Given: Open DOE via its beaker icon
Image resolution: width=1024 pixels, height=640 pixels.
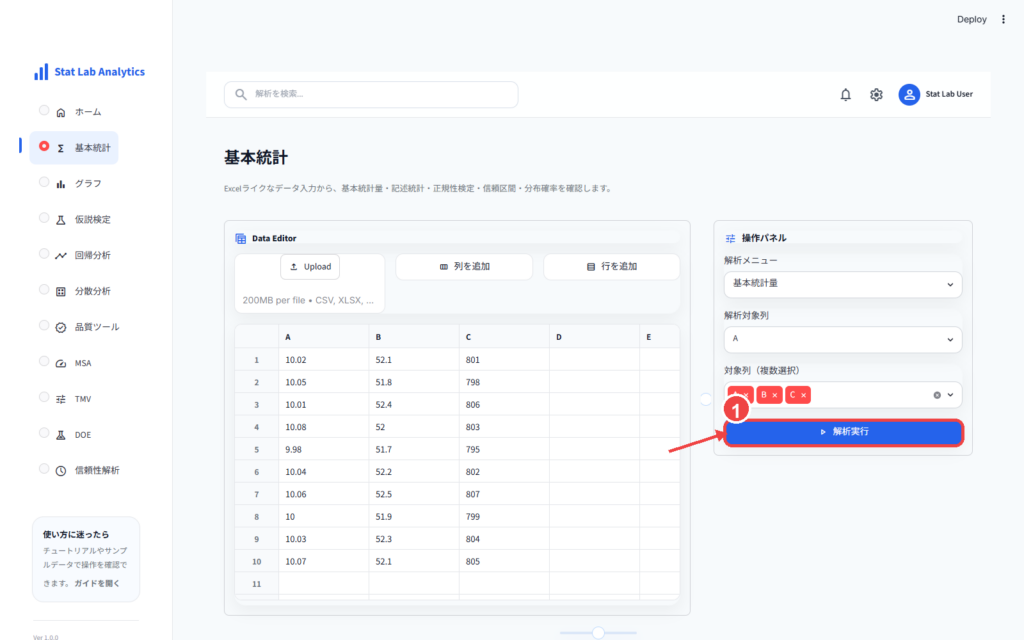Looking at the screenshot, I should tap(61, 435).
